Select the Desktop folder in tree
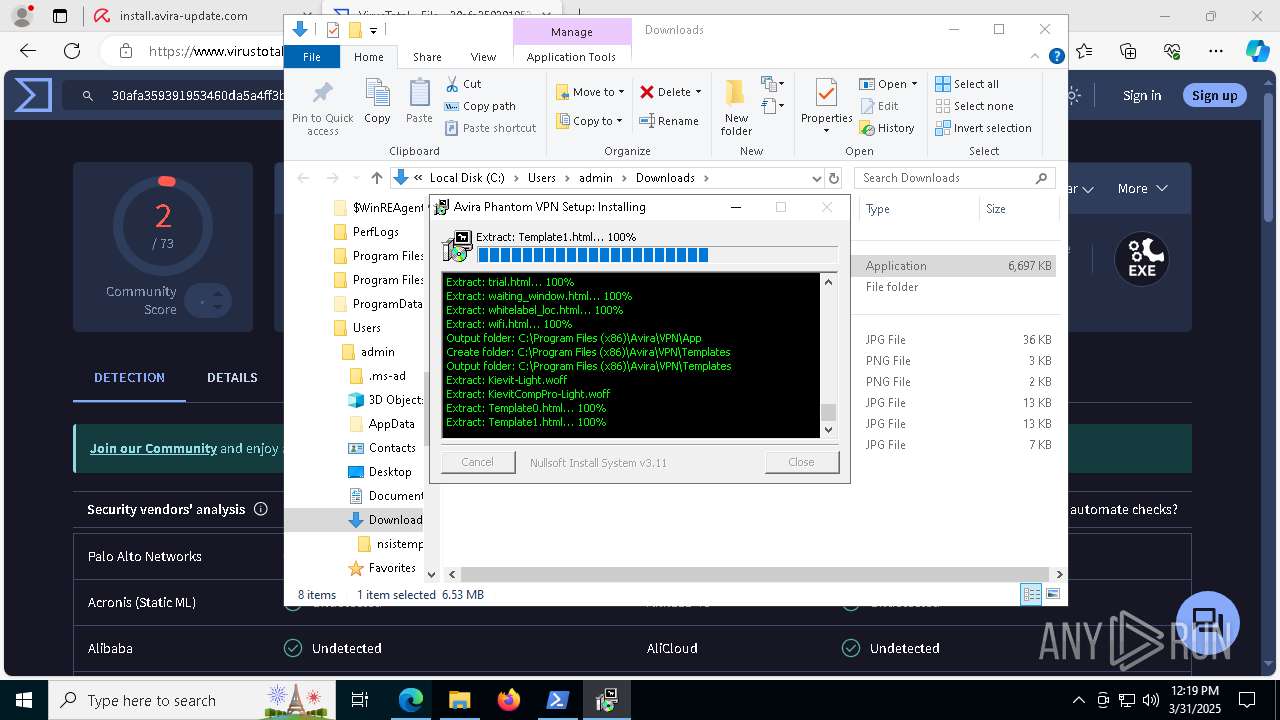Screen dimensions: 1280x720 point(390,472)
